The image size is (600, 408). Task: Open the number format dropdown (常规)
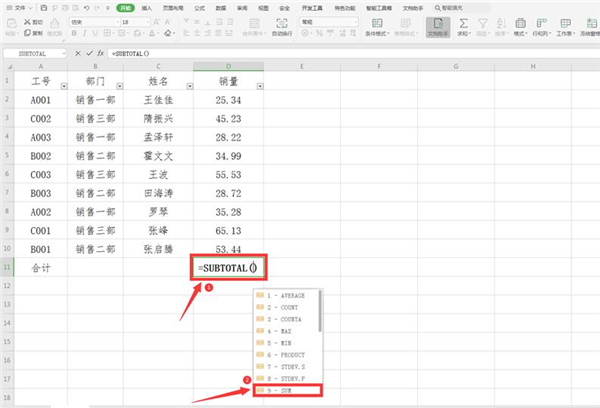click(x=355, y=22)
